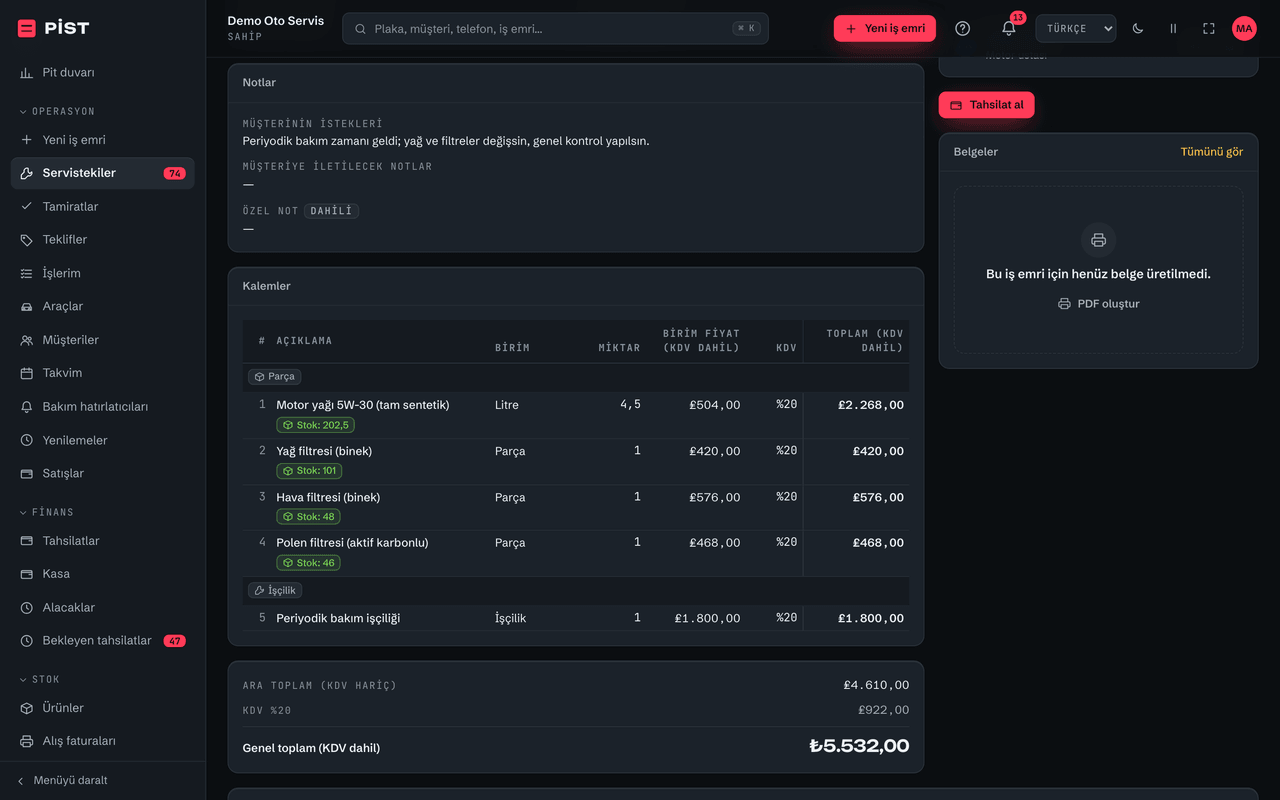
Task: Click PDF oluştur in documents panel
Action: (1098, 304)
